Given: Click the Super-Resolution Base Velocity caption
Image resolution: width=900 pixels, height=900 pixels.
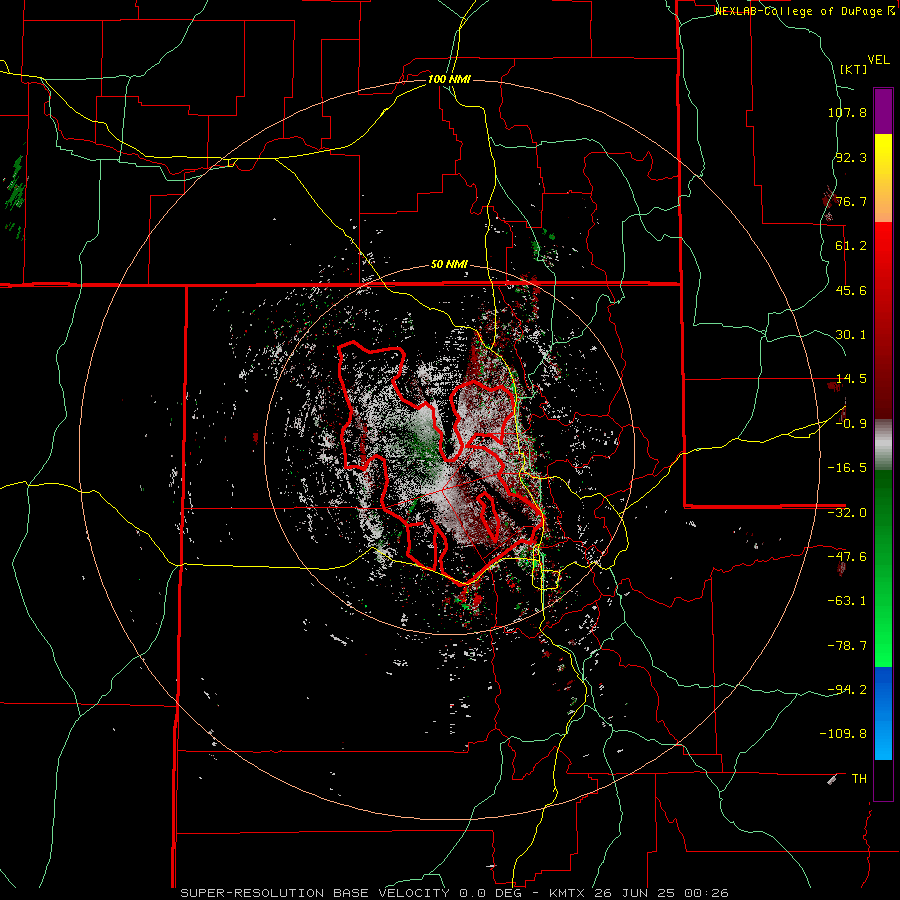Looking at the screenshot, I should point(454,893).
